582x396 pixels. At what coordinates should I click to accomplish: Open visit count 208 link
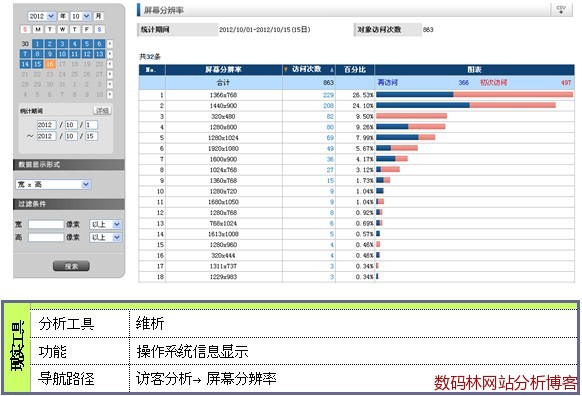(x=328, y=106)
